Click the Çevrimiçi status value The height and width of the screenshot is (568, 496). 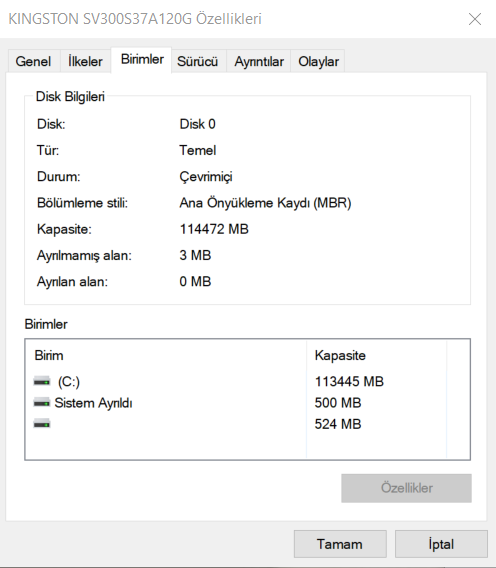[206, 177]
